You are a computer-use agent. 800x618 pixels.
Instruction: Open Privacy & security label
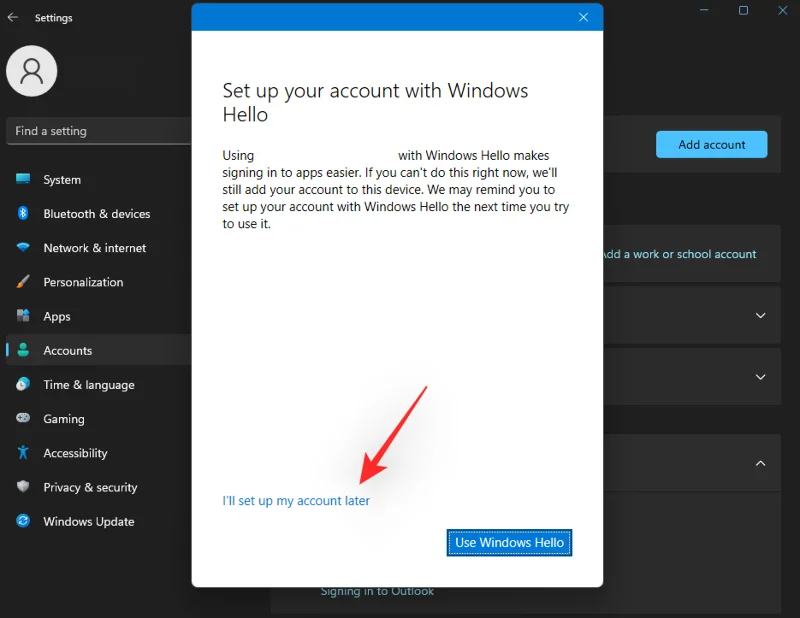coord(90,487)
